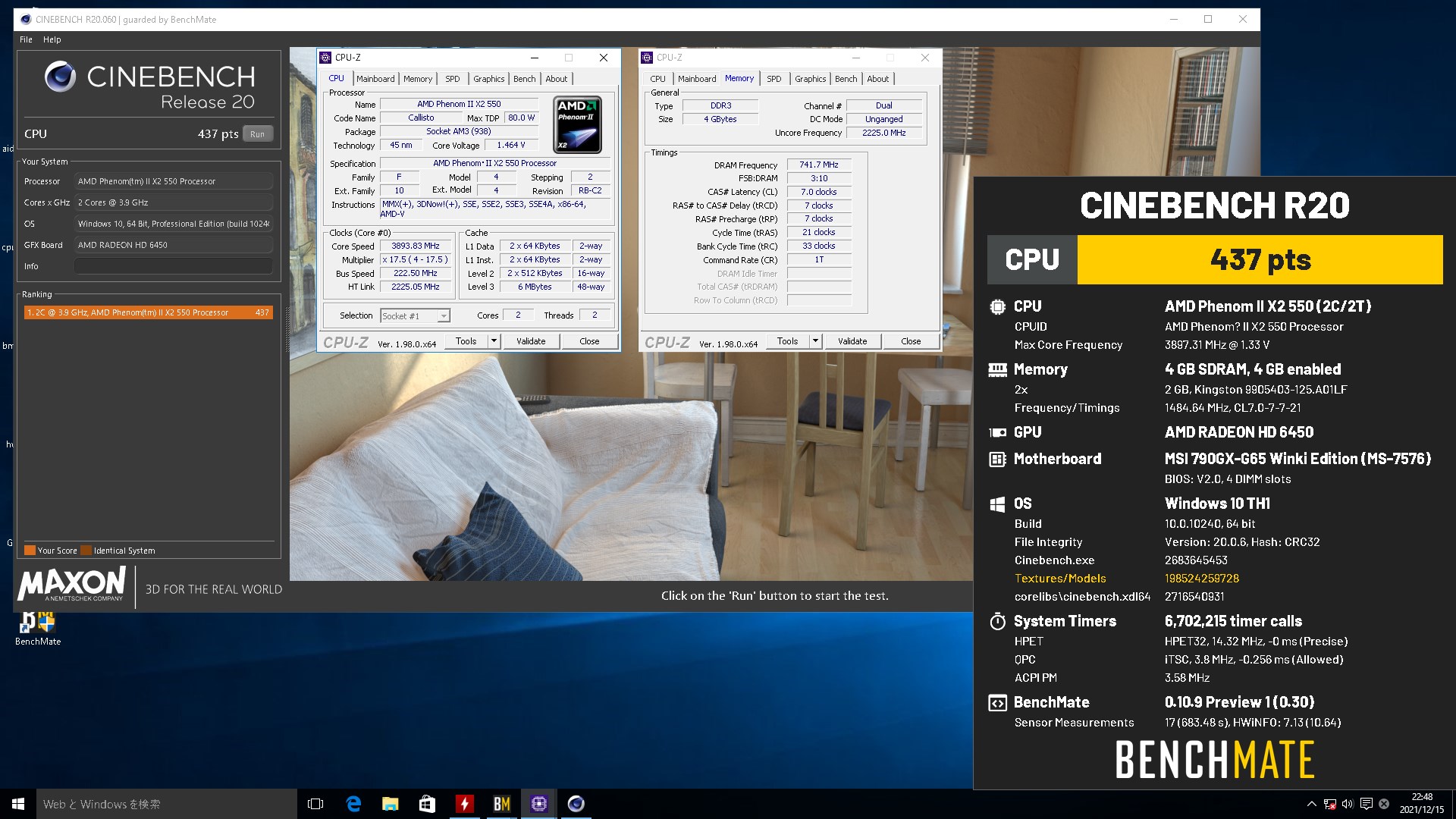Switch to BenchMate BM taskbar icon
1456x819 pixels.
tap(501, 804)
